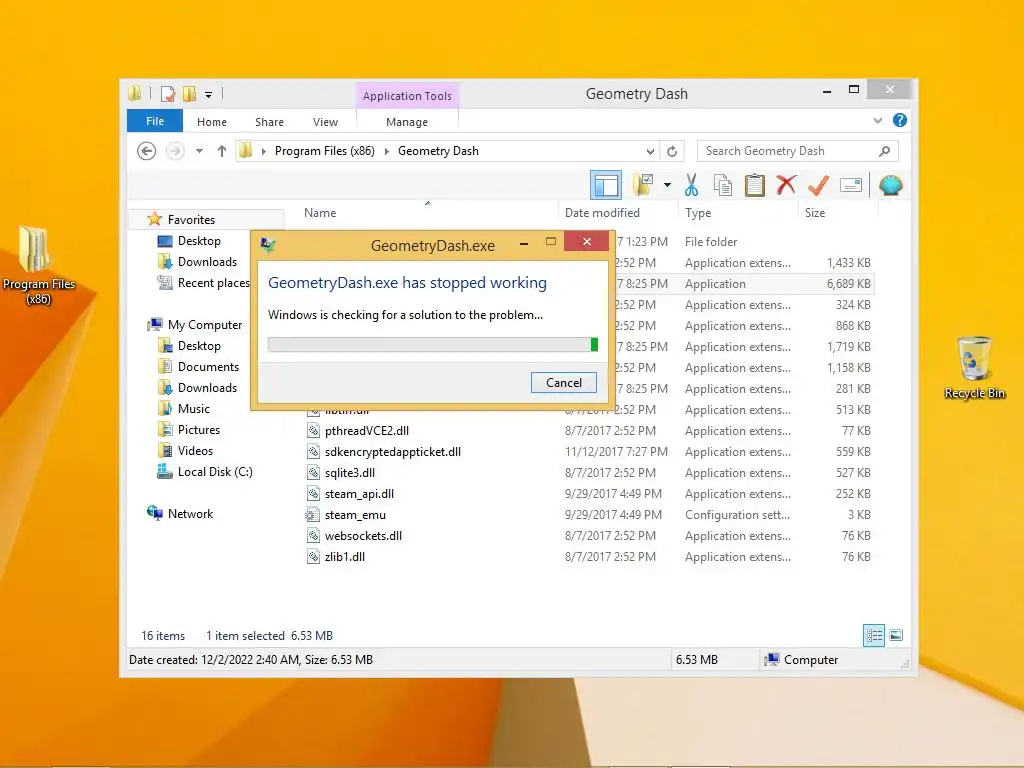This screenshot has width=1024, height=768.
Task: Click the folder options checklist icon
Action: pyautogui.click(x=644, y=185)
